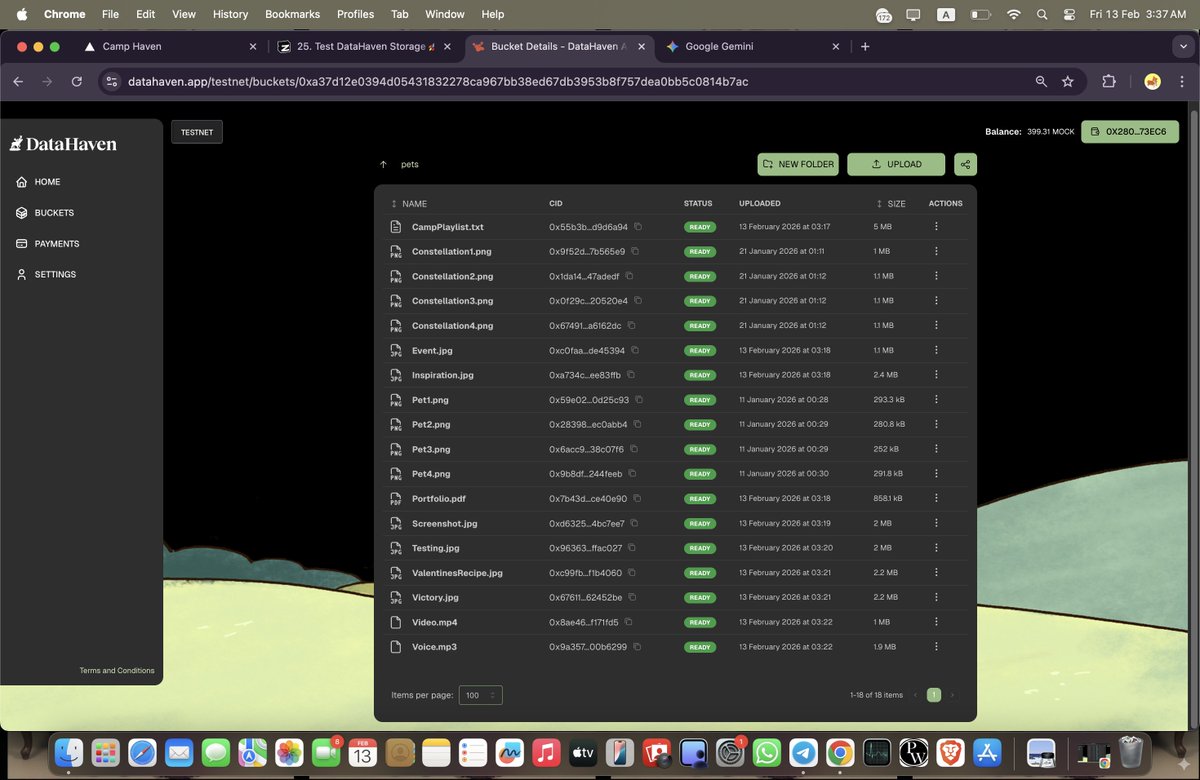
Task: Switch to the Test DataHaven Storage tab
Action: click(x=366, y=46)
